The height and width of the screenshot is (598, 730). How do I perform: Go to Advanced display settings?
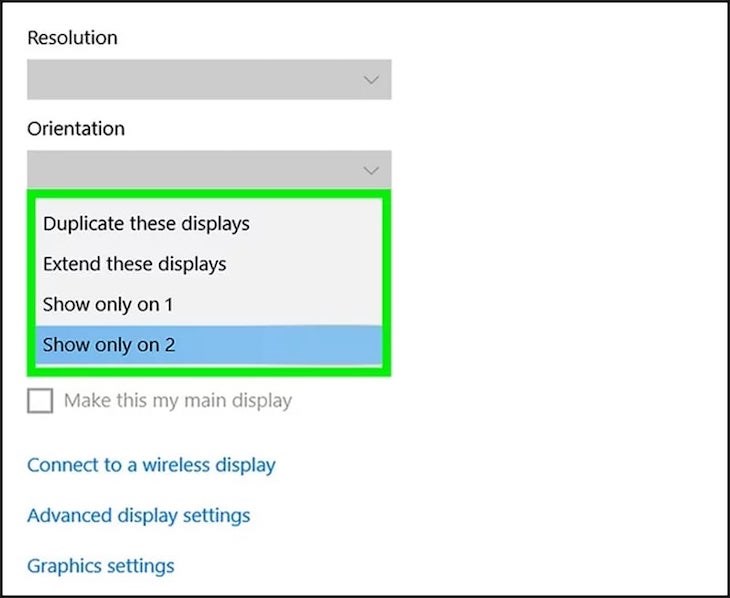point(138,516)
